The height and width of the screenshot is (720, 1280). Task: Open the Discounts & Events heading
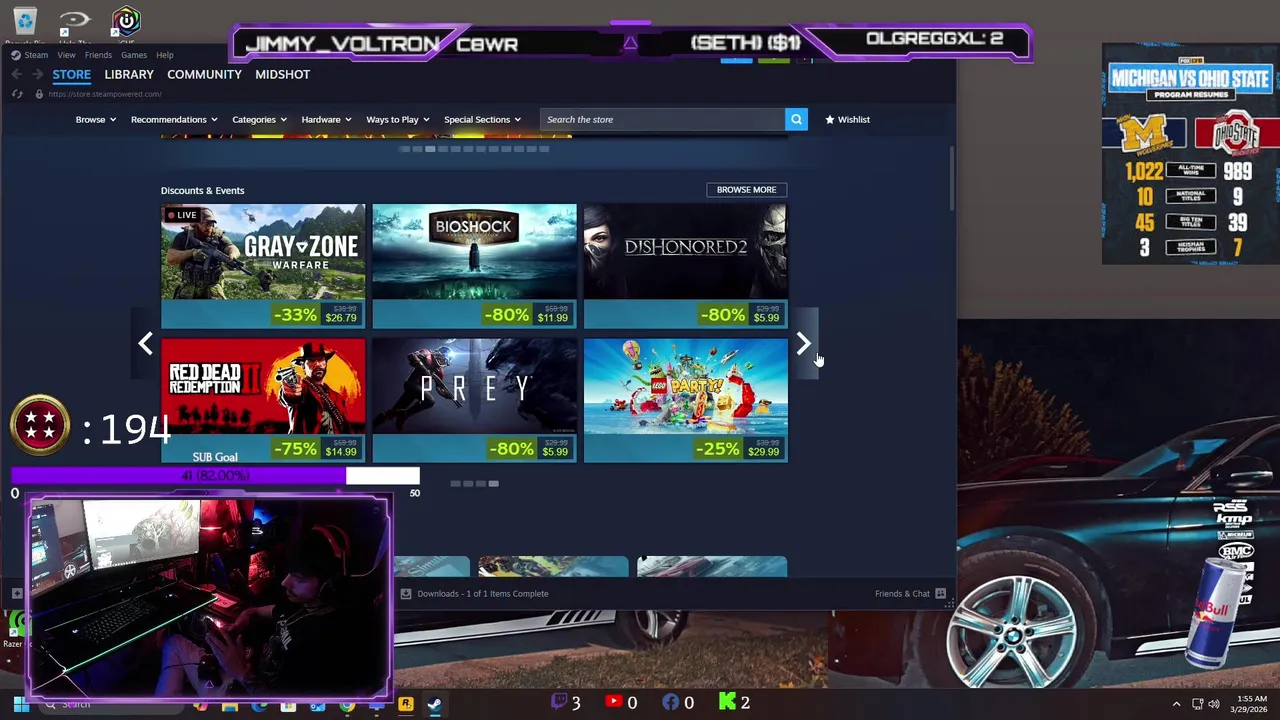202,190
